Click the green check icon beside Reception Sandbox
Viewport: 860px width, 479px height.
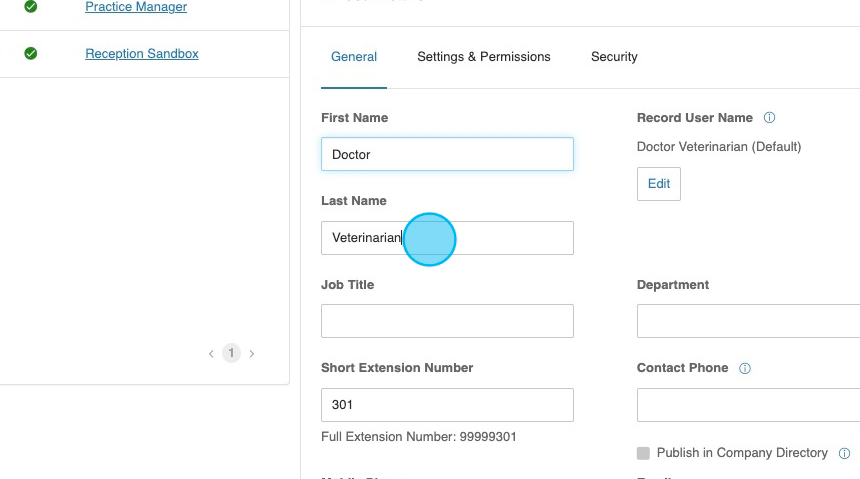[x=31, y=54]
